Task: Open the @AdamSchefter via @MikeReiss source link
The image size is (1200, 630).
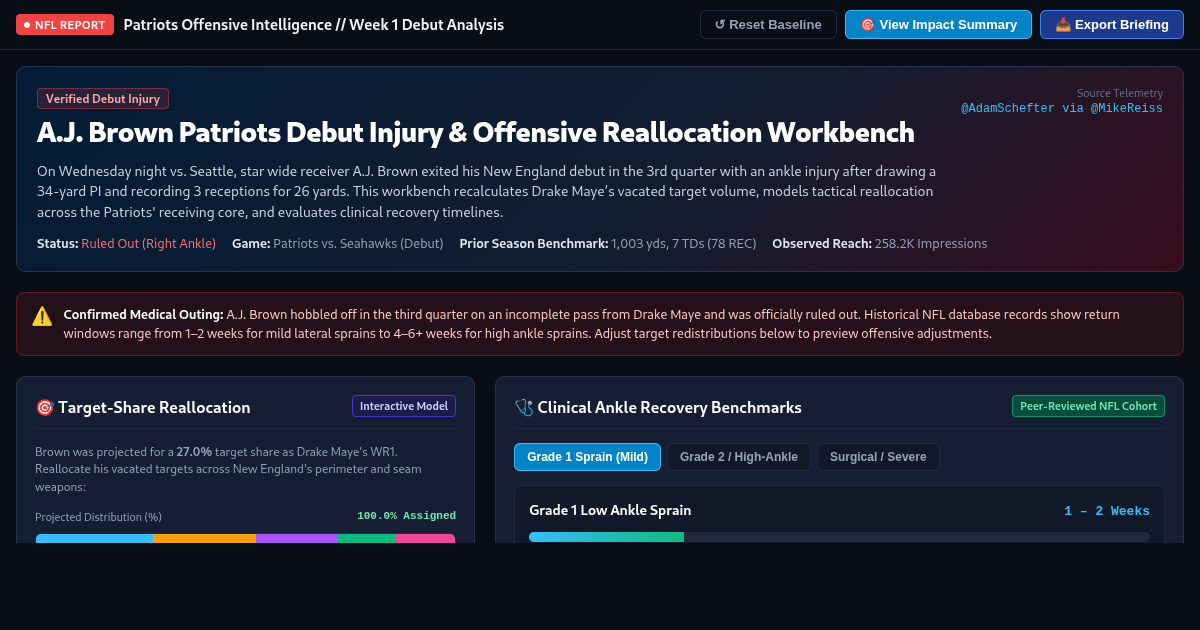Action: pos(1062,108)
